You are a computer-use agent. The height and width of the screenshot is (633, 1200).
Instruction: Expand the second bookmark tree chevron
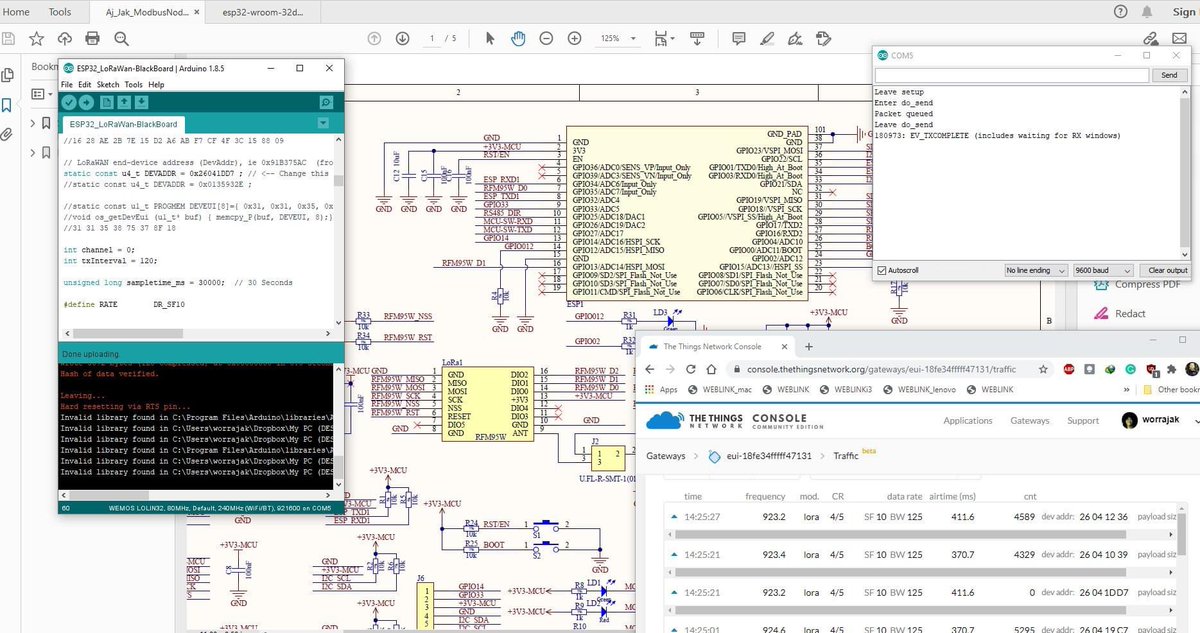(x=33, y=153)
